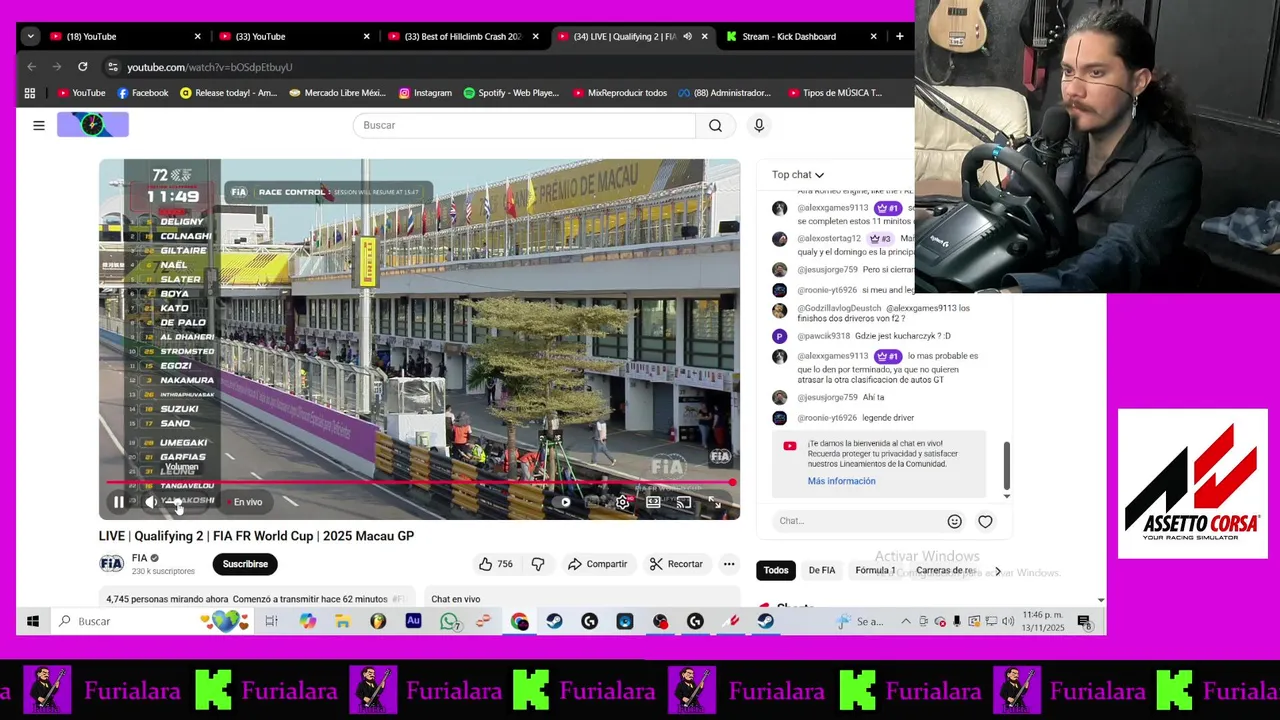
Task: Start voice search with microphone
Action: pos(759,125)
